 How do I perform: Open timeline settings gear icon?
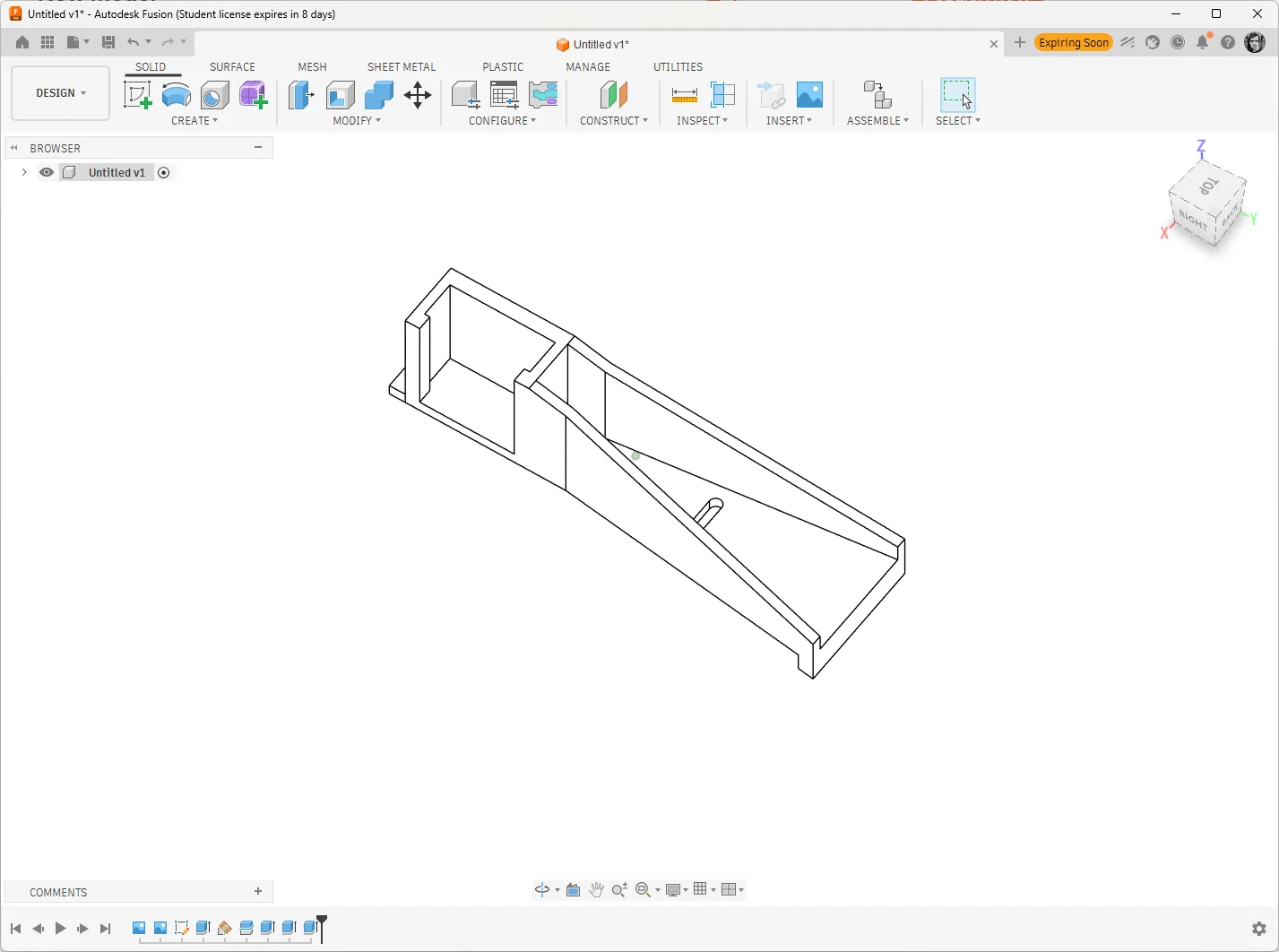tap(1259, 929)
